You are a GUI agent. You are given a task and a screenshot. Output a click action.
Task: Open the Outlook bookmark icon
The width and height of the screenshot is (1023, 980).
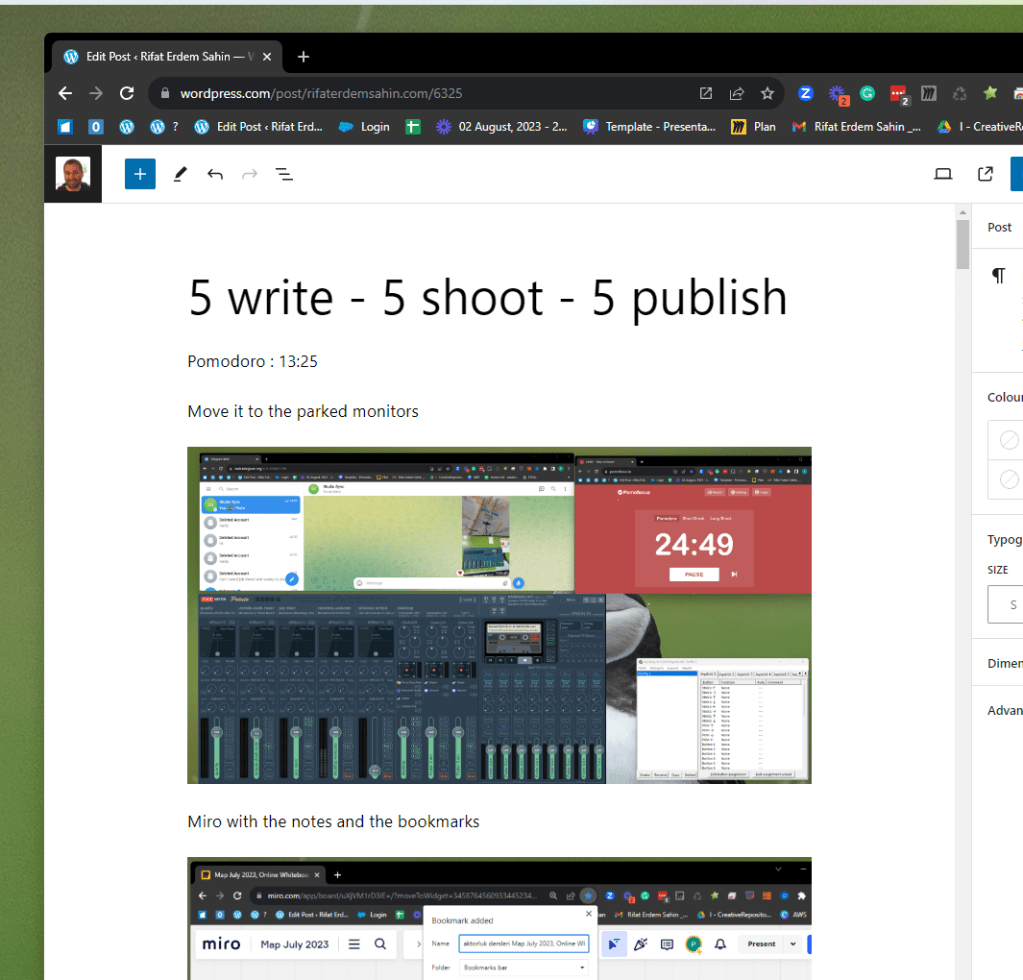pos(96,127)
